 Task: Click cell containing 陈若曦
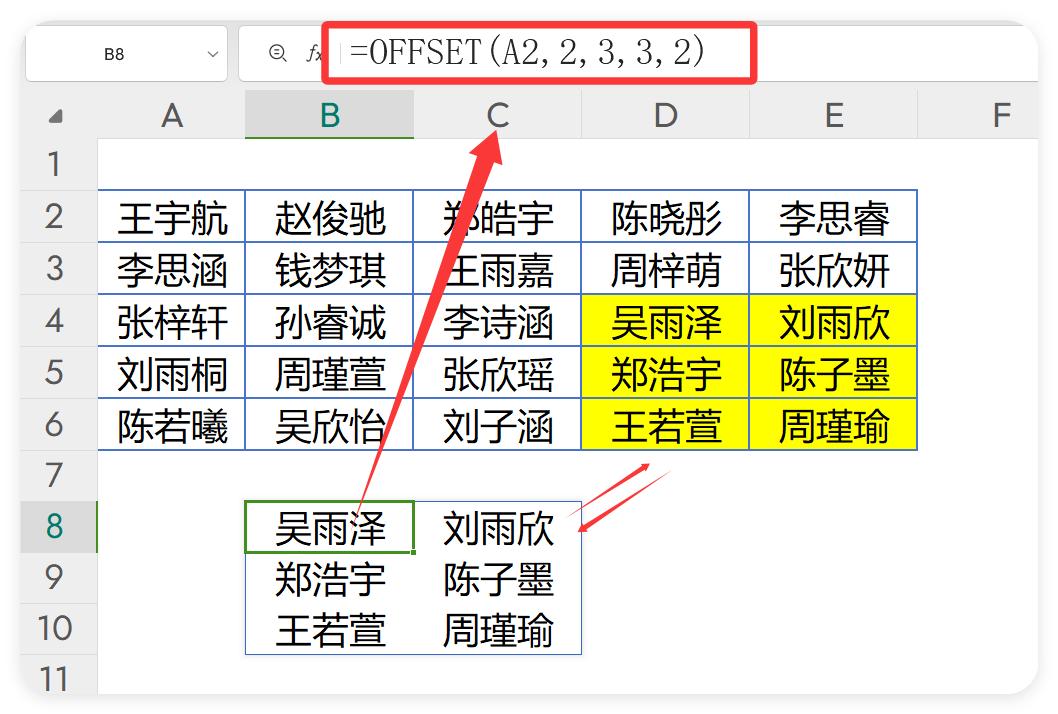(171, 424)
